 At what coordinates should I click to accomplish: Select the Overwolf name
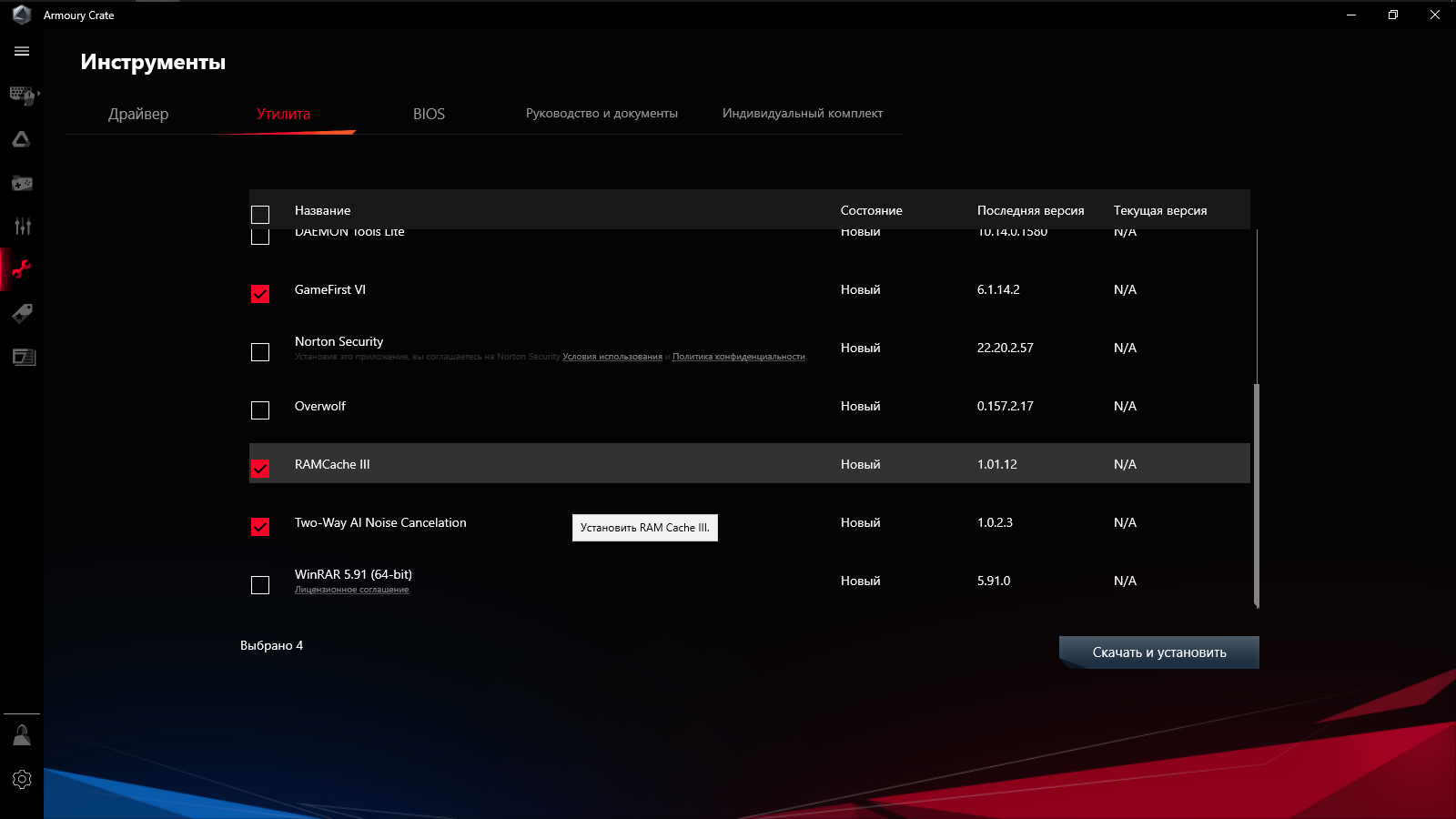click(x=320, y=406)
